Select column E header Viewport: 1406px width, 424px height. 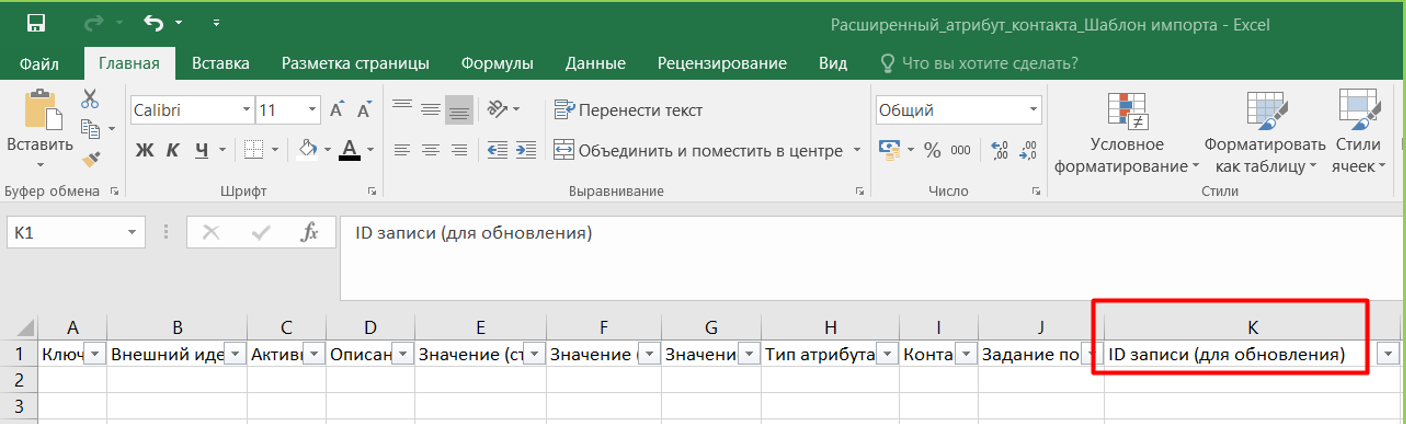tap(481, 327)
